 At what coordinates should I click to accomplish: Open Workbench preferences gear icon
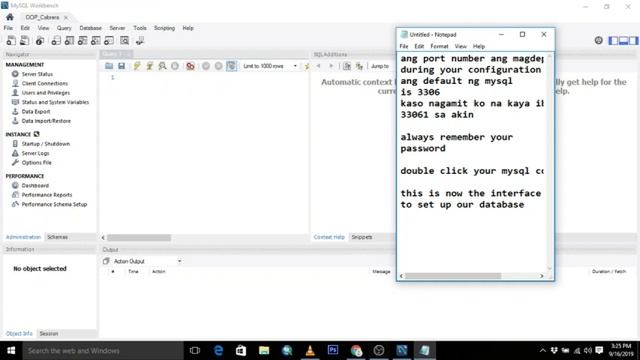(x=598, y=40)
